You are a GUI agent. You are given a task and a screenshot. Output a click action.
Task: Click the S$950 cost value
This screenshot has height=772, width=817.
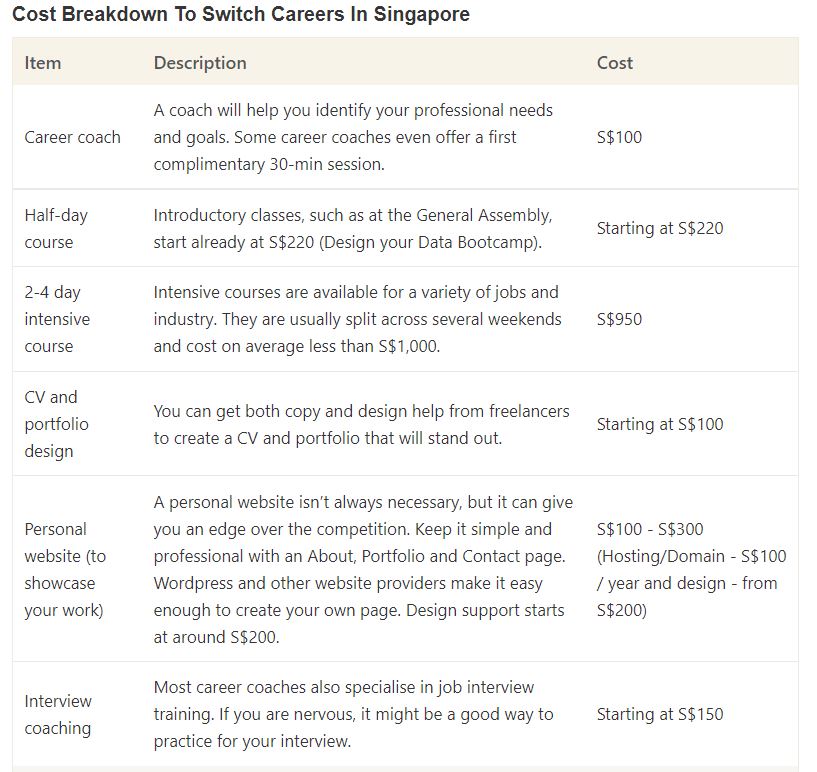click(x=619, y=319)
